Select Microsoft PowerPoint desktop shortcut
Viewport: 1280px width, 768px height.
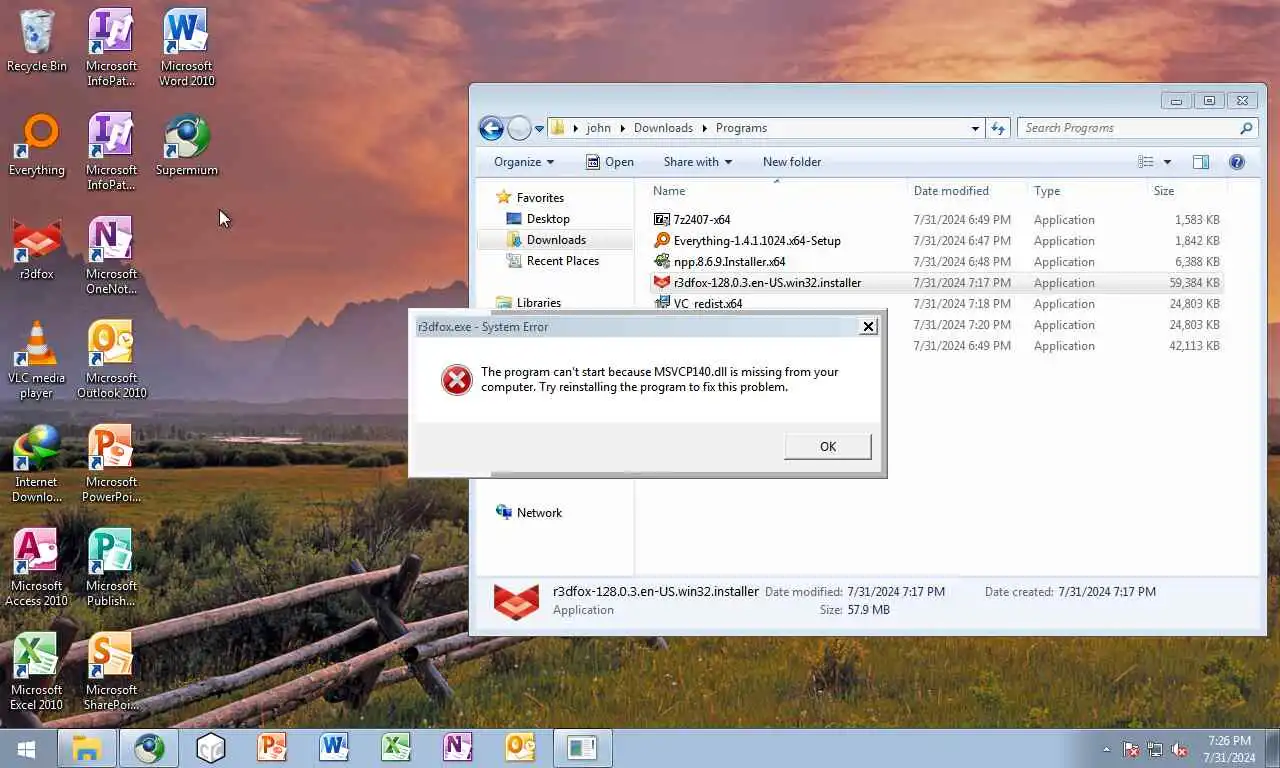[x=112, y=464]
